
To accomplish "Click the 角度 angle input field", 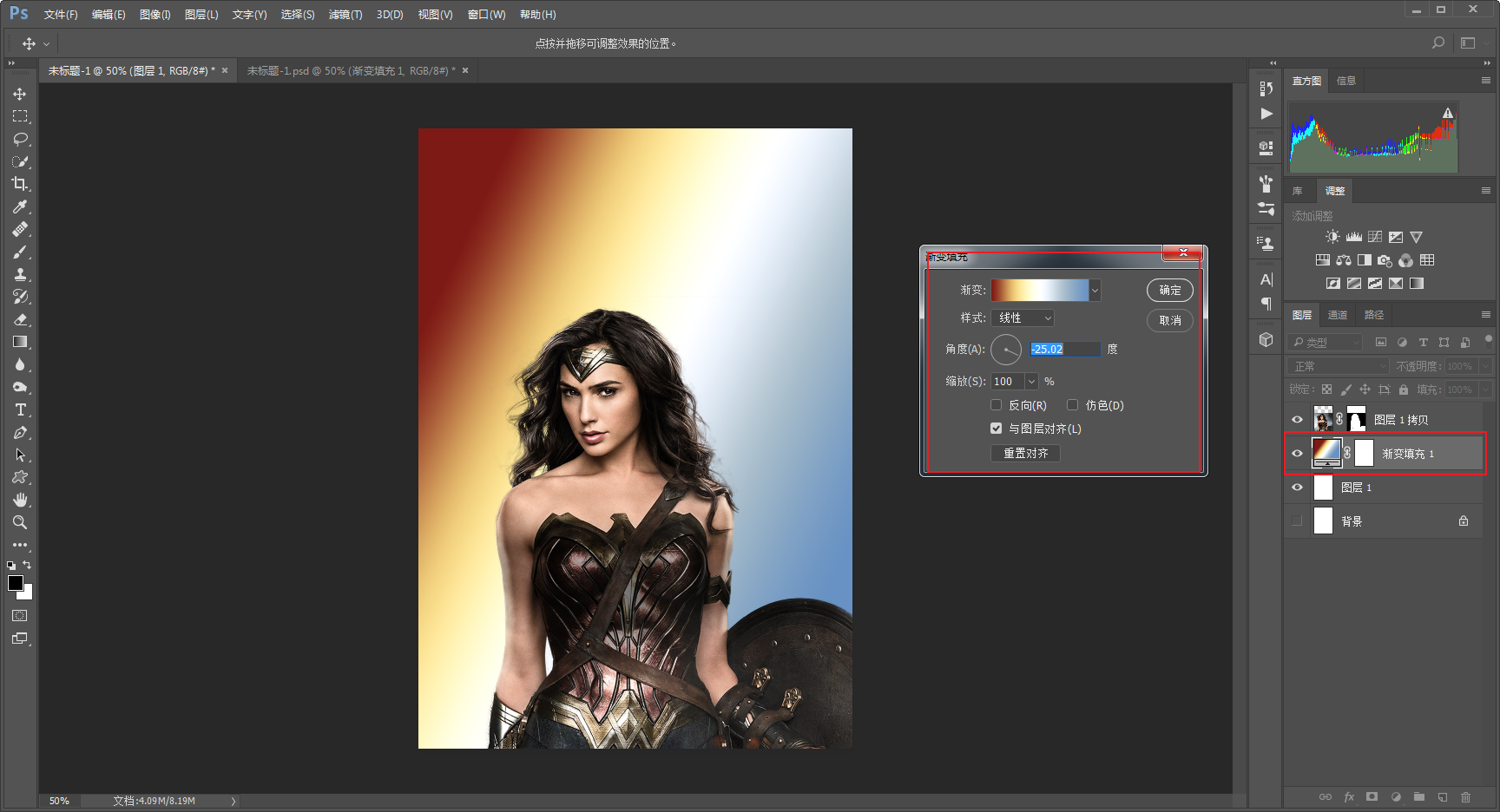I will tap(1065, 349).
